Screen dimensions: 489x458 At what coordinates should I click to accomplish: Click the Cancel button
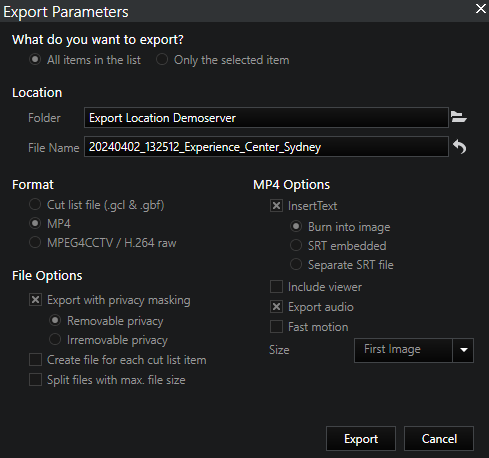tap(439, 438)
